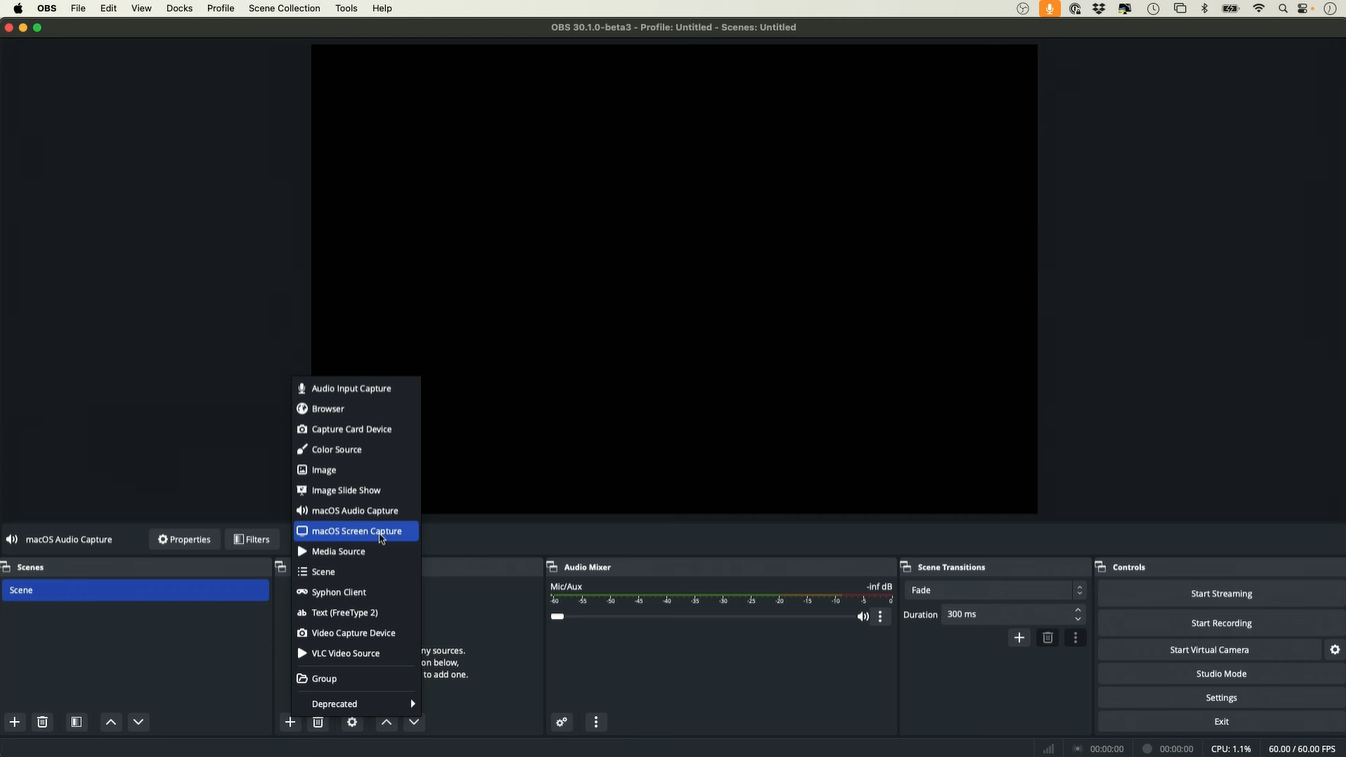Viewport: 1346px width, 757px height.
Task: Remove selected scene with trash icon
Action: pos(43,722)
